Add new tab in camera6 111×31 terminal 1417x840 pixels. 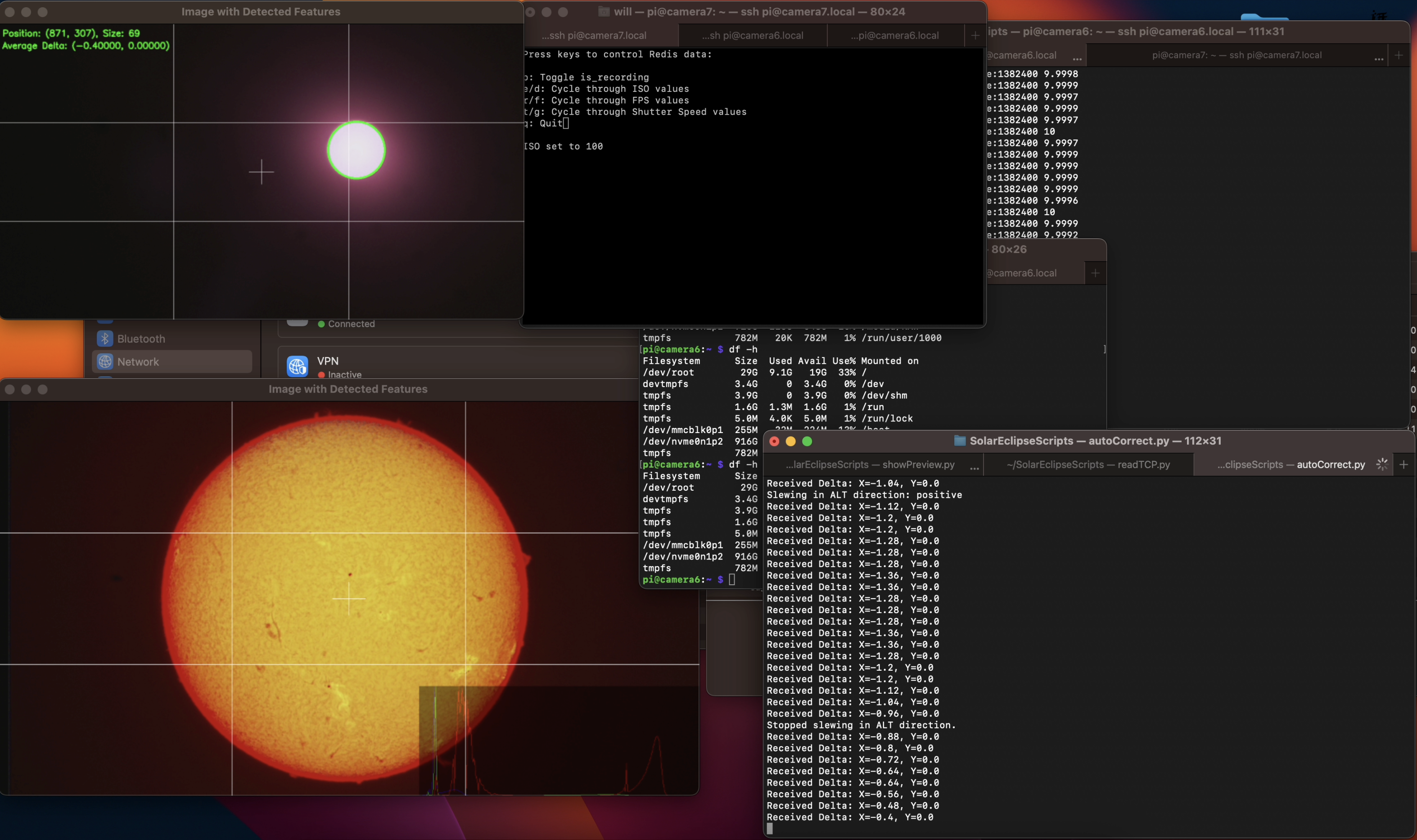(x=1399, y=55)
